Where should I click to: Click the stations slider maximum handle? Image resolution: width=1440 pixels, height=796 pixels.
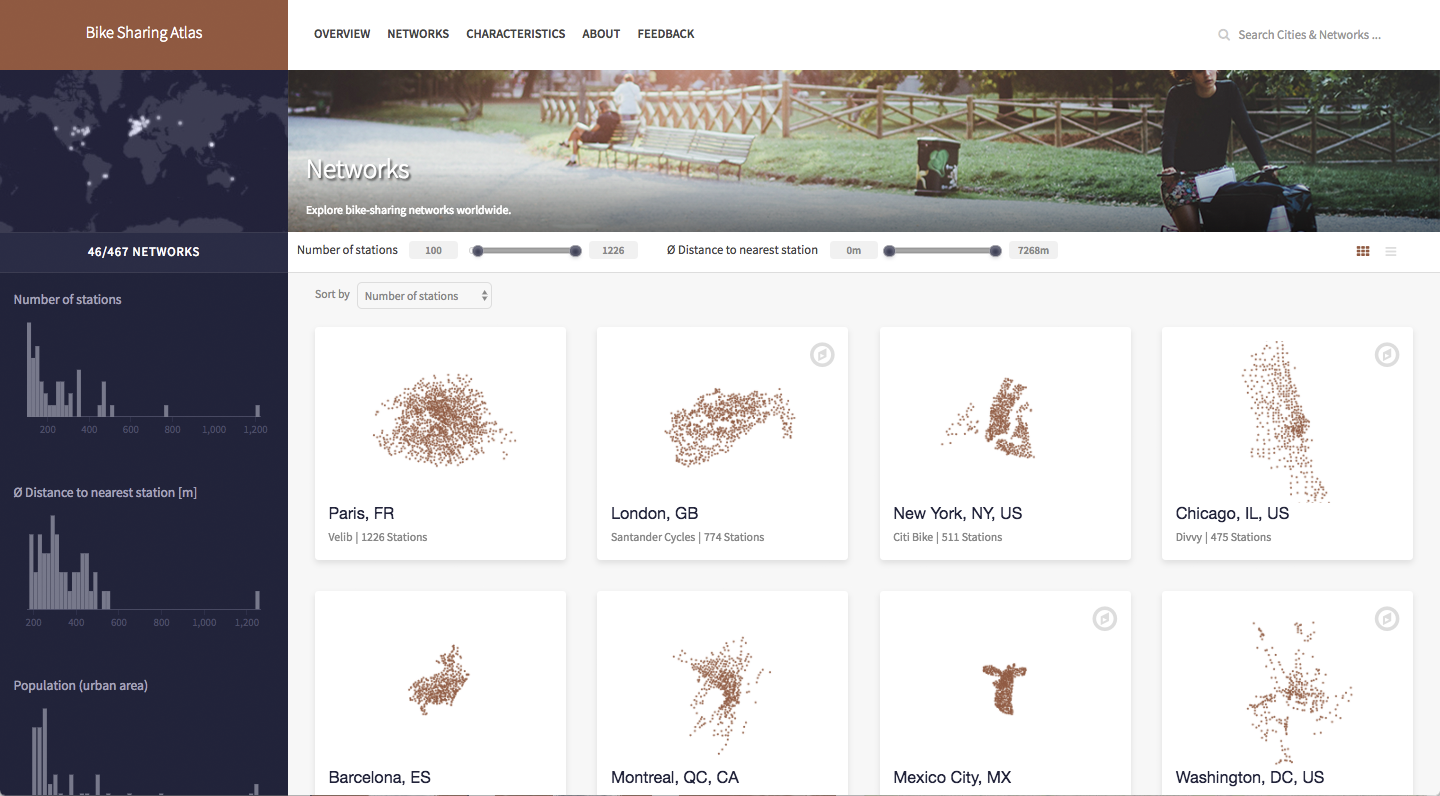(575, 251)
